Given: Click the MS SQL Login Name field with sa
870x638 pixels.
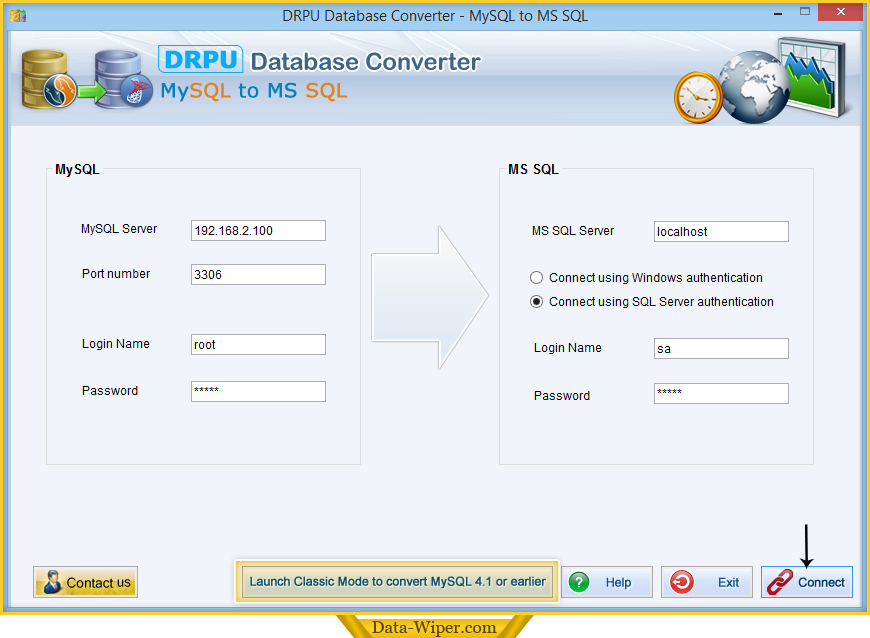Looking at the screenshot, I should point(721,348).
